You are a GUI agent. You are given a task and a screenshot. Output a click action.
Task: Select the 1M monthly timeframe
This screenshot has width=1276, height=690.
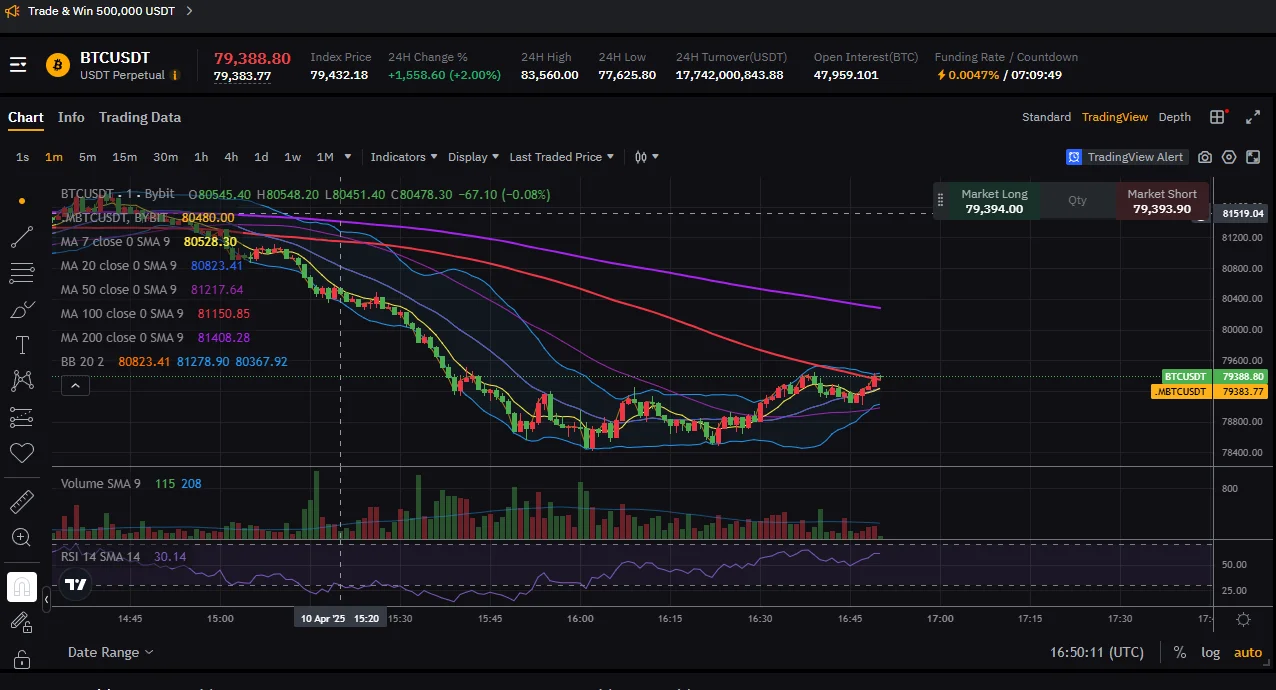click(325, 157)
